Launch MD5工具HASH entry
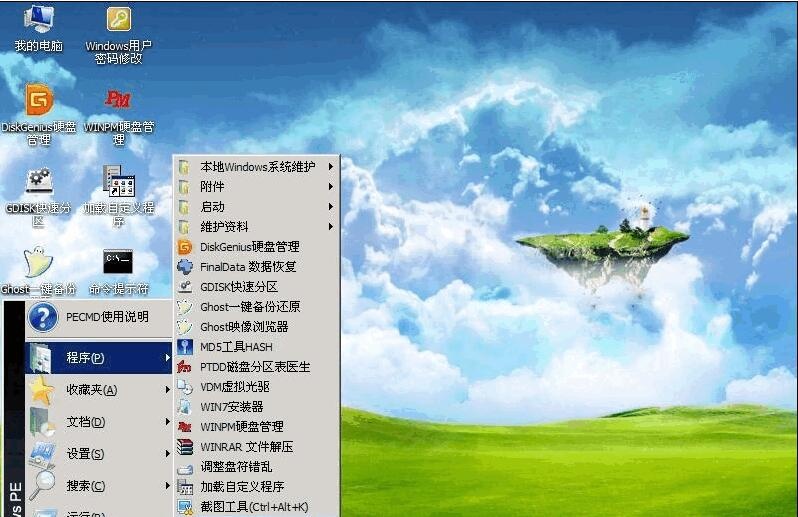Image resolution: width=798 pixels, height=517 pixels. coord(256,347)
